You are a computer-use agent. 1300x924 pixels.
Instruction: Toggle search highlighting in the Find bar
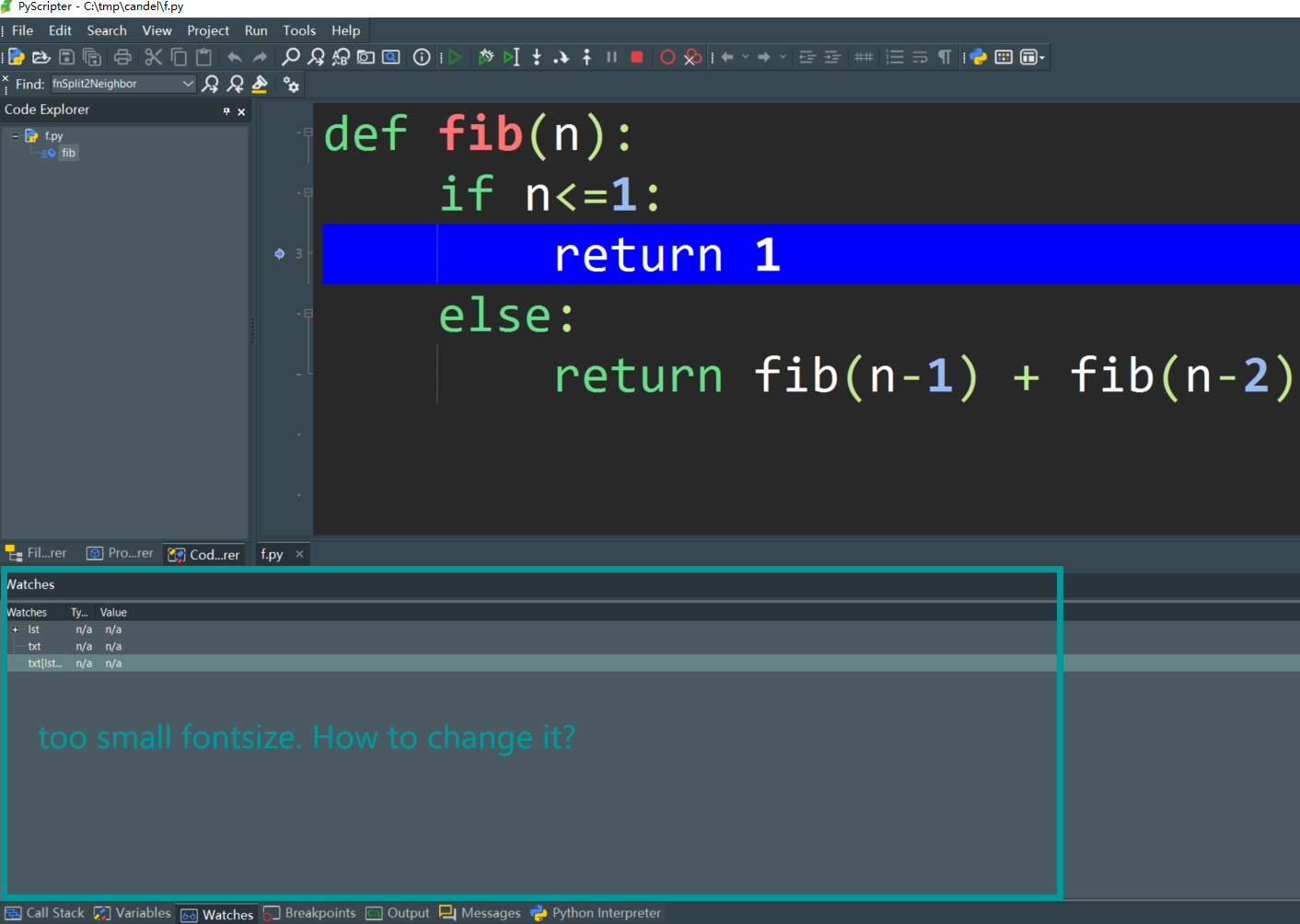[x=261, y=84]
